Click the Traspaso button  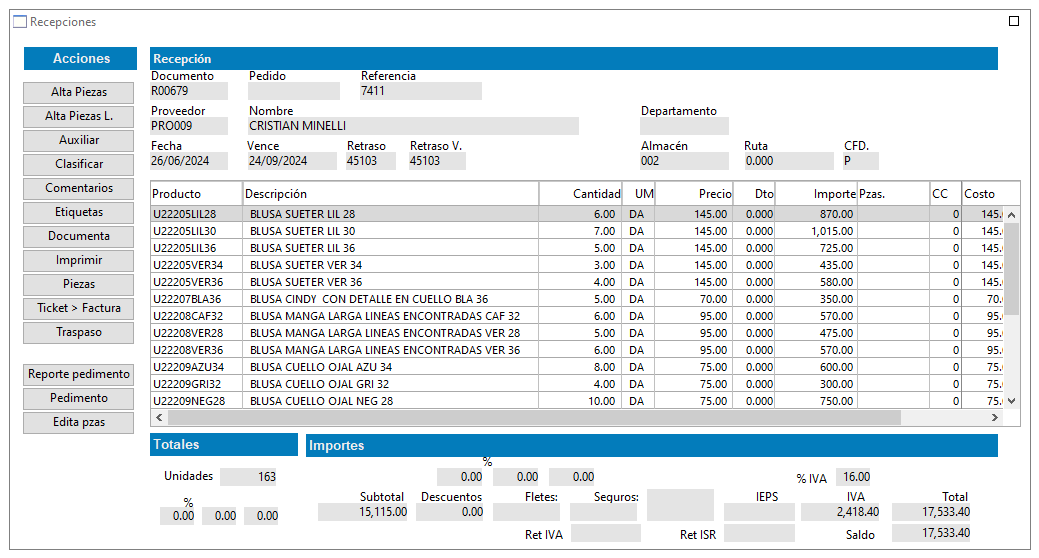pyautogui.click(x=79, y=332)
